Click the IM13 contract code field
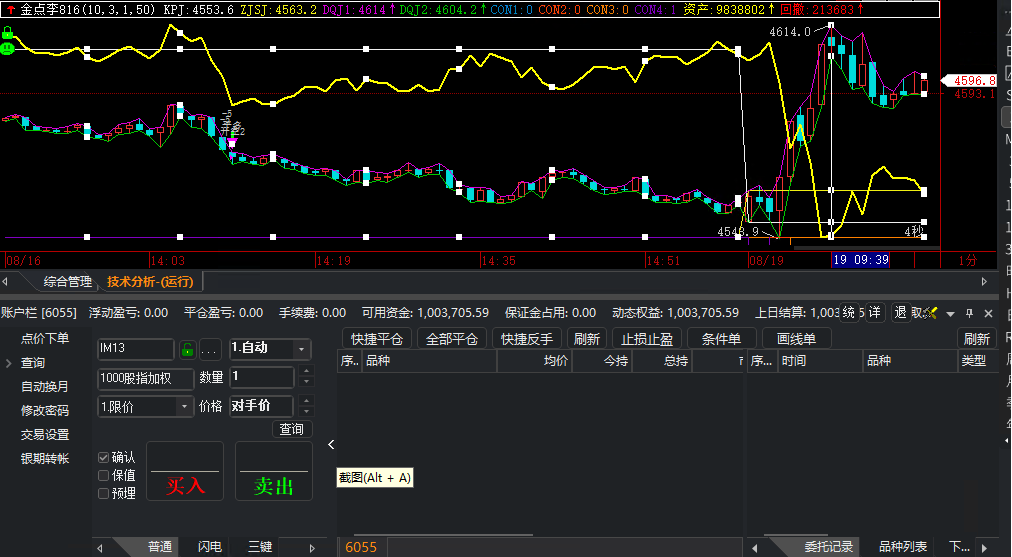1012x557 pixels. tap(136, 349)
